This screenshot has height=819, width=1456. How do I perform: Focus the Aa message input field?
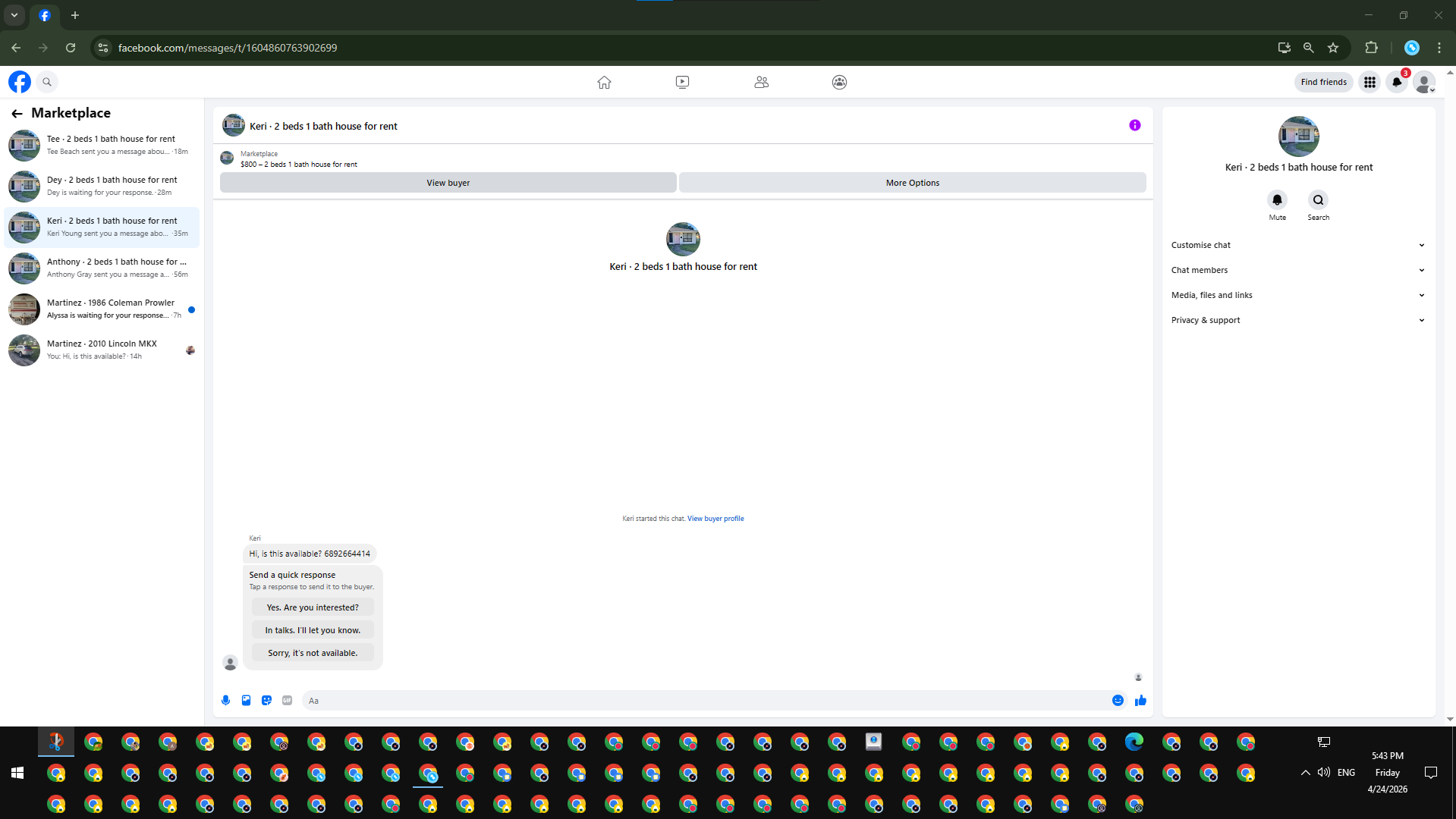[x=704, y=701]
